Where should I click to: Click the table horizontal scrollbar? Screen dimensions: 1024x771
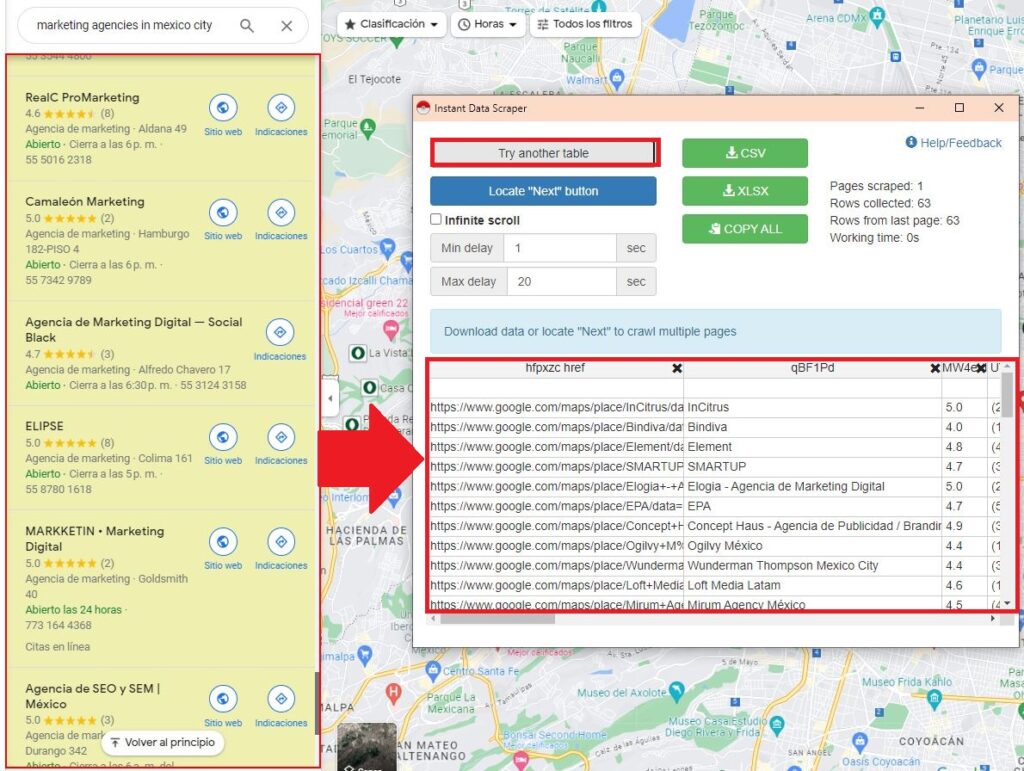498,619
